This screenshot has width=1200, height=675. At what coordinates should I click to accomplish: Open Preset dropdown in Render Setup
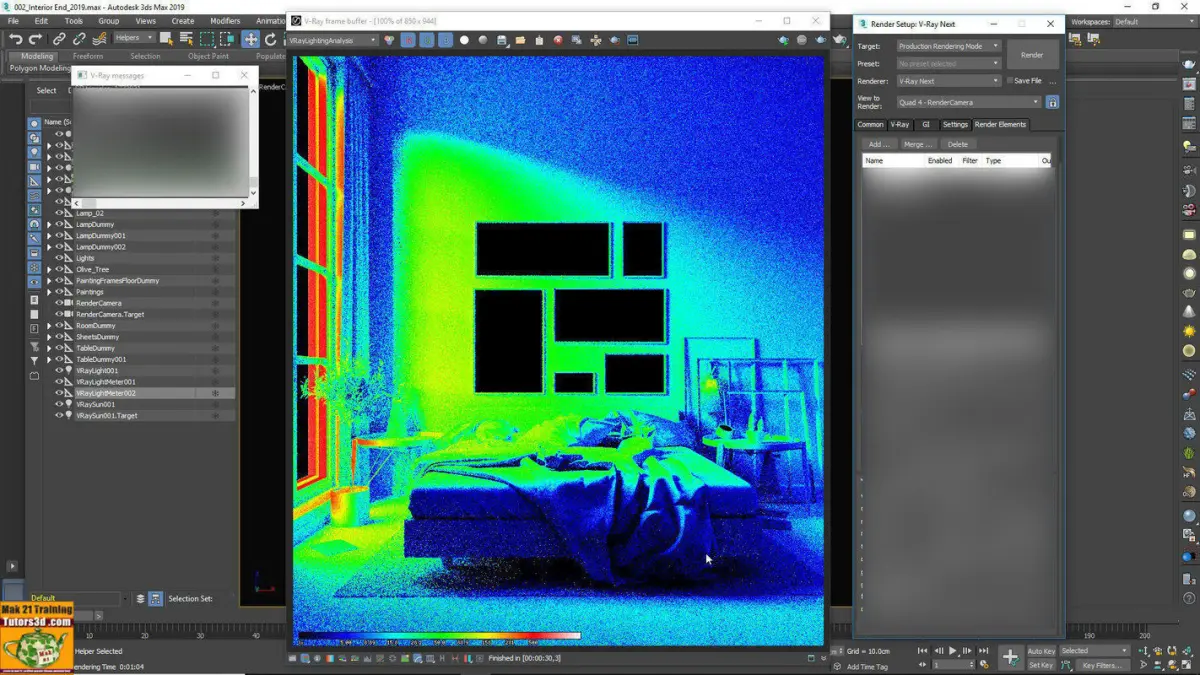[x=948, y=64]
